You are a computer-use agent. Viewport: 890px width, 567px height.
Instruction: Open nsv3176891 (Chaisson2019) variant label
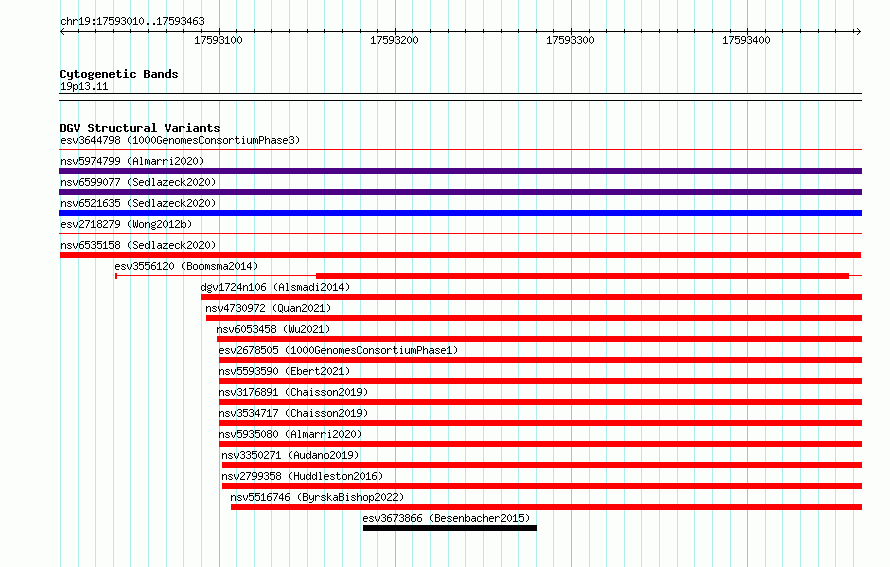coord(293,392)
